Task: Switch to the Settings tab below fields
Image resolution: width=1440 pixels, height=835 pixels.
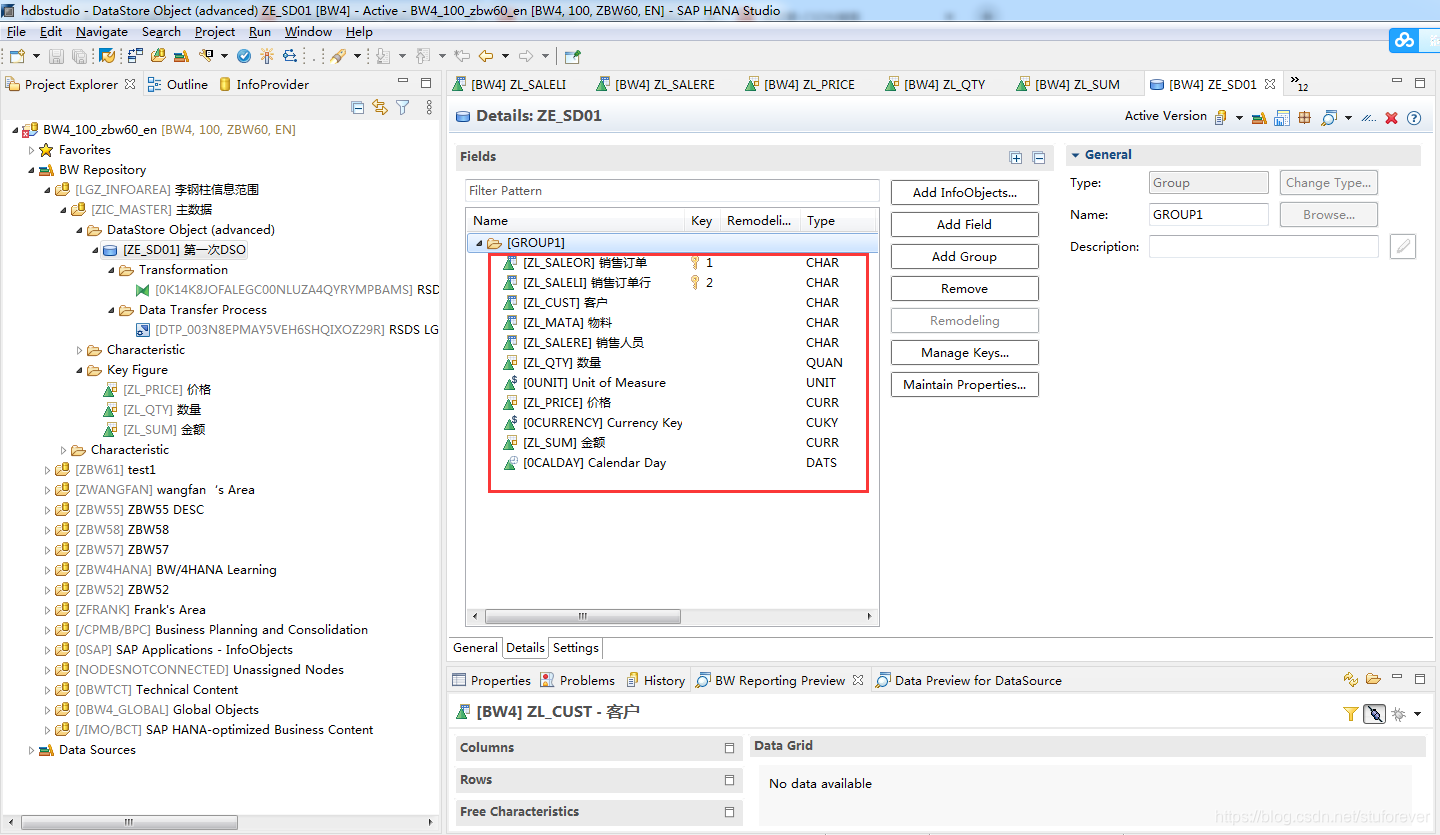Action: [575, 648]
